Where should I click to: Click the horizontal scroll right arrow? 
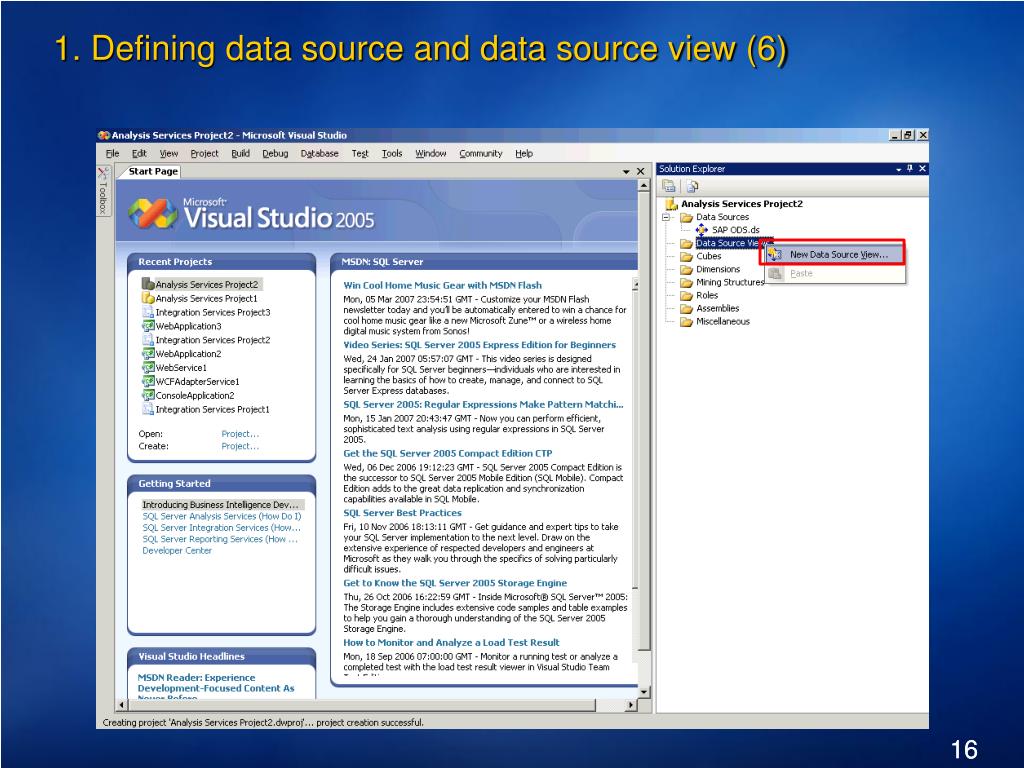click(x=630, y=705)
